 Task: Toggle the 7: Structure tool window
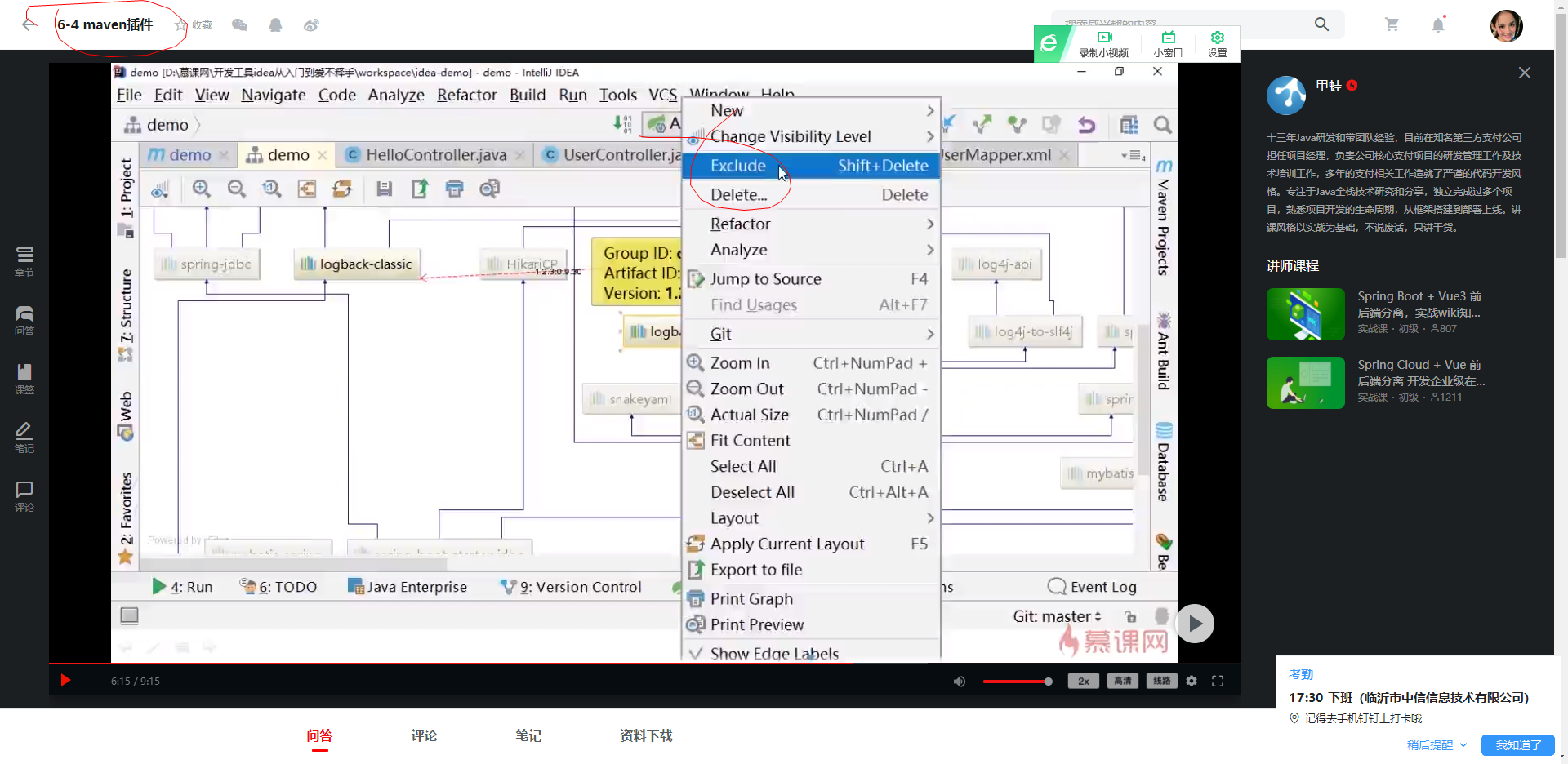click(x=126, y=315)
